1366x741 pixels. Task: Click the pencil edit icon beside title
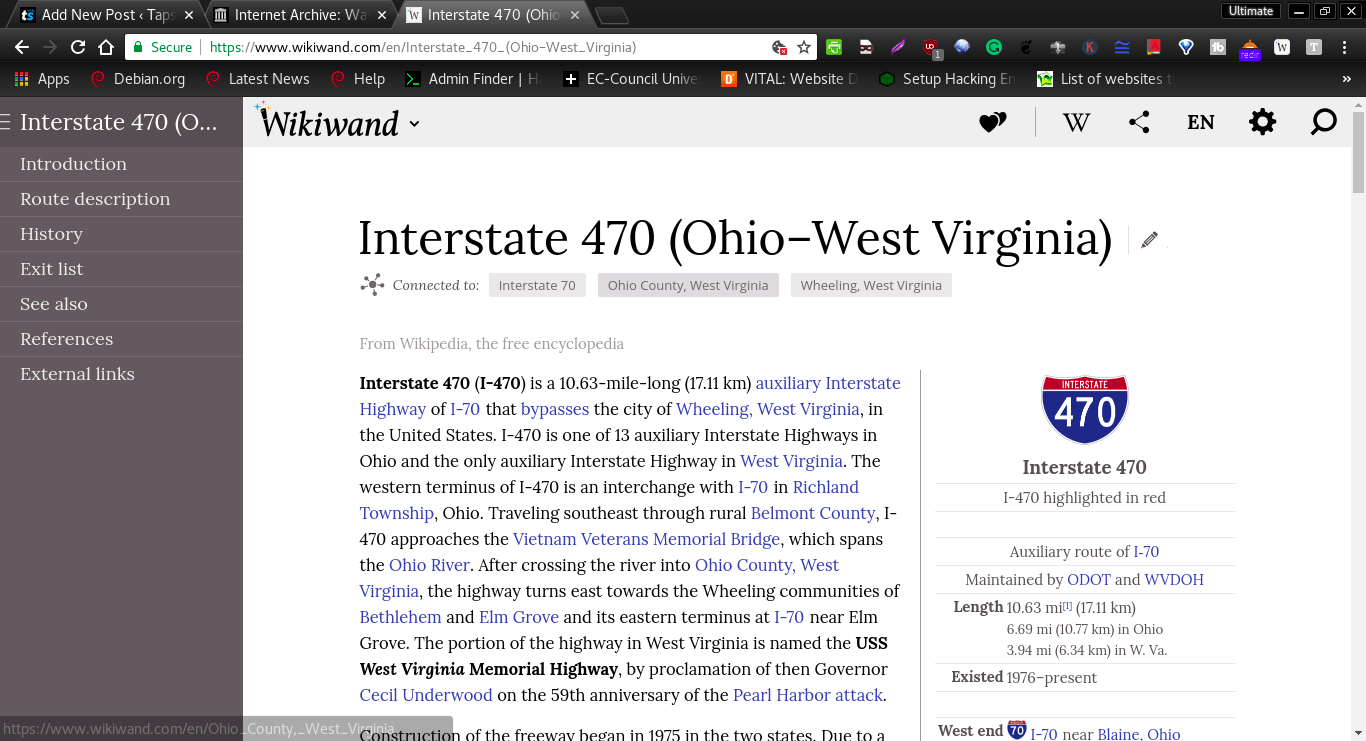click(x=1149, y=239)
